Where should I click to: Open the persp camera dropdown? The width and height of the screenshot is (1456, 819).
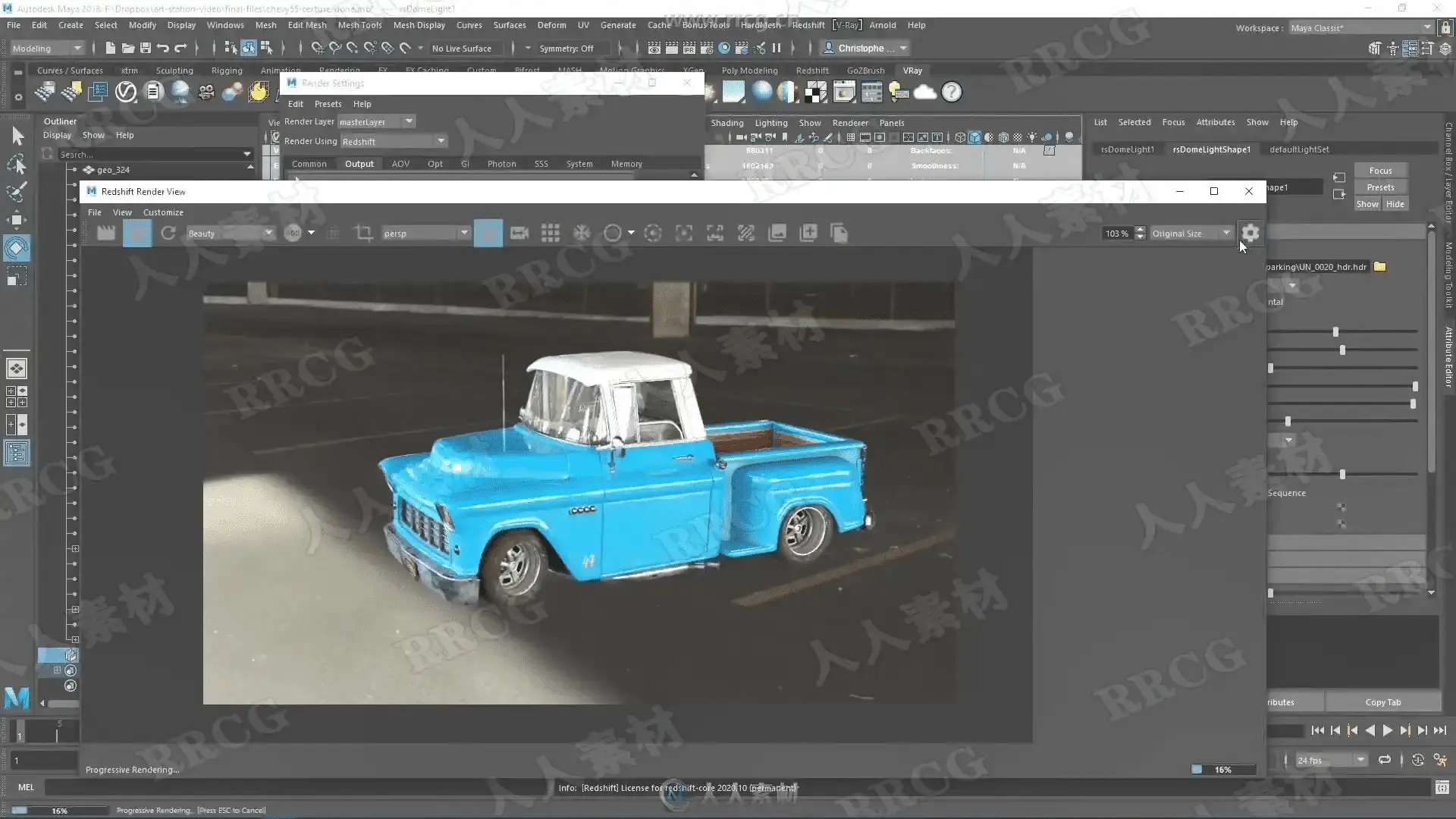426,234
